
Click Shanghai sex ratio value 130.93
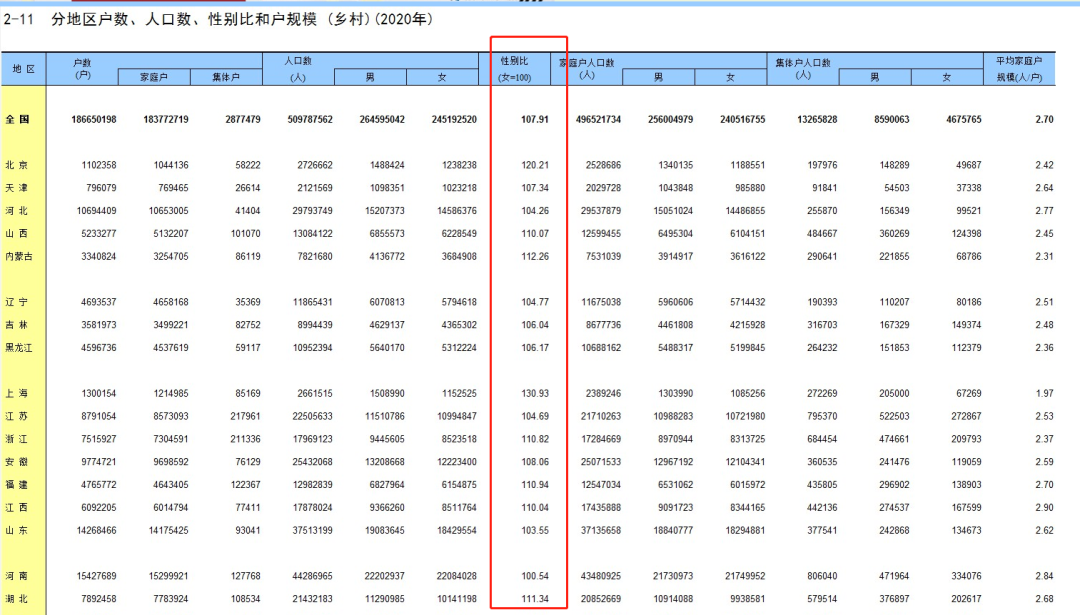[x=534, y=393]
